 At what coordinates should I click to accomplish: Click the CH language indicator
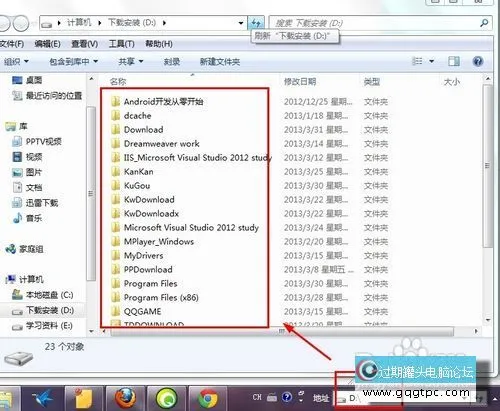click(257, 397)
